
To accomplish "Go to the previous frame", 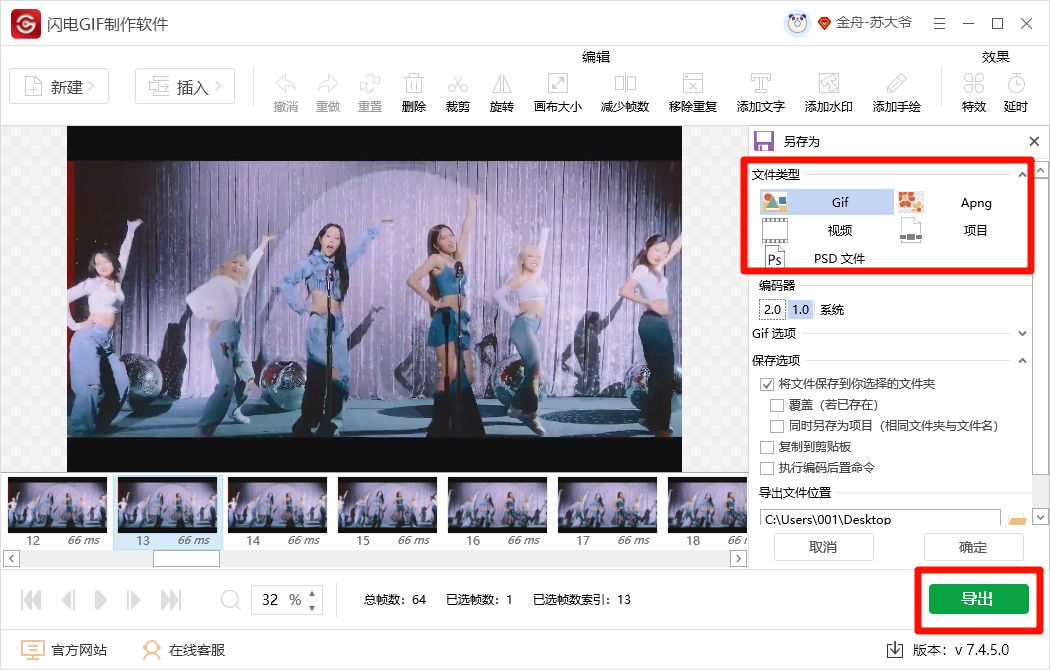I will click(68, 600).
